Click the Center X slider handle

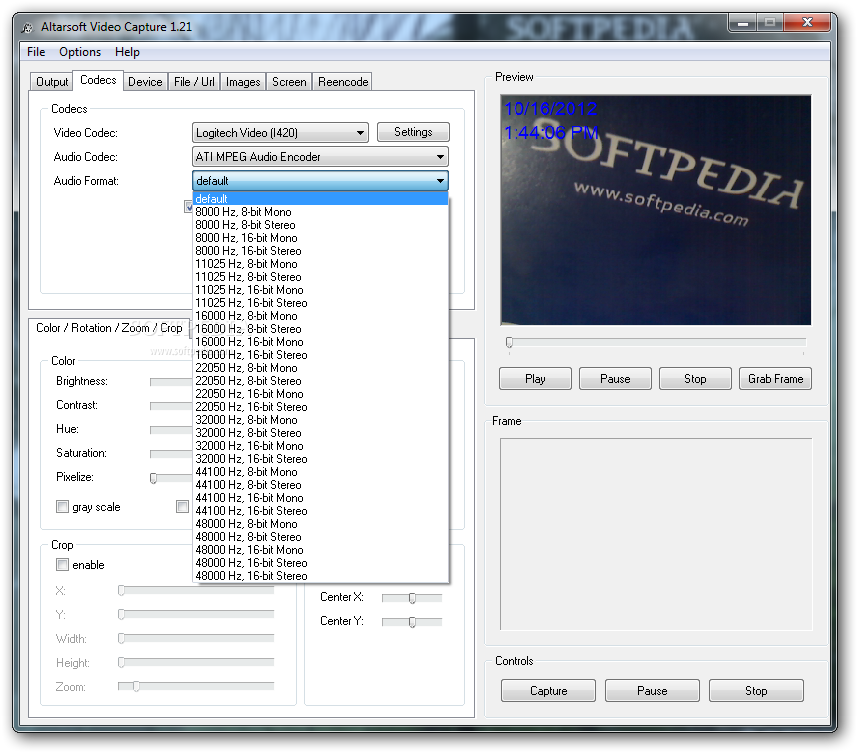[x=412, y=598]
